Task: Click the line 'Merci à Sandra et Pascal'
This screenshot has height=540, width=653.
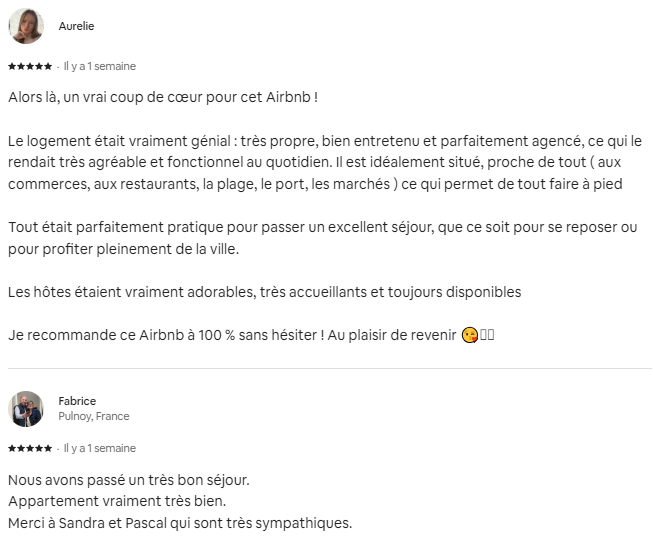Action: (x=180, y=523)
